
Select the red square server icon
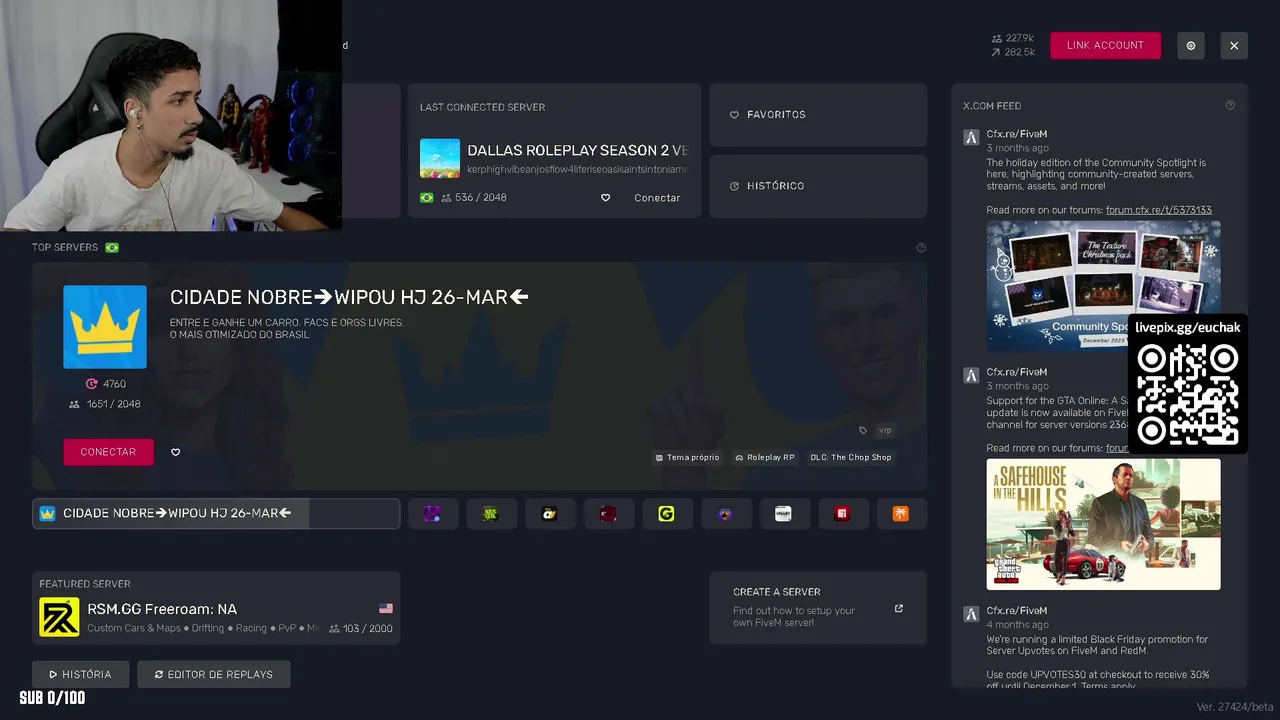[843, 513]
